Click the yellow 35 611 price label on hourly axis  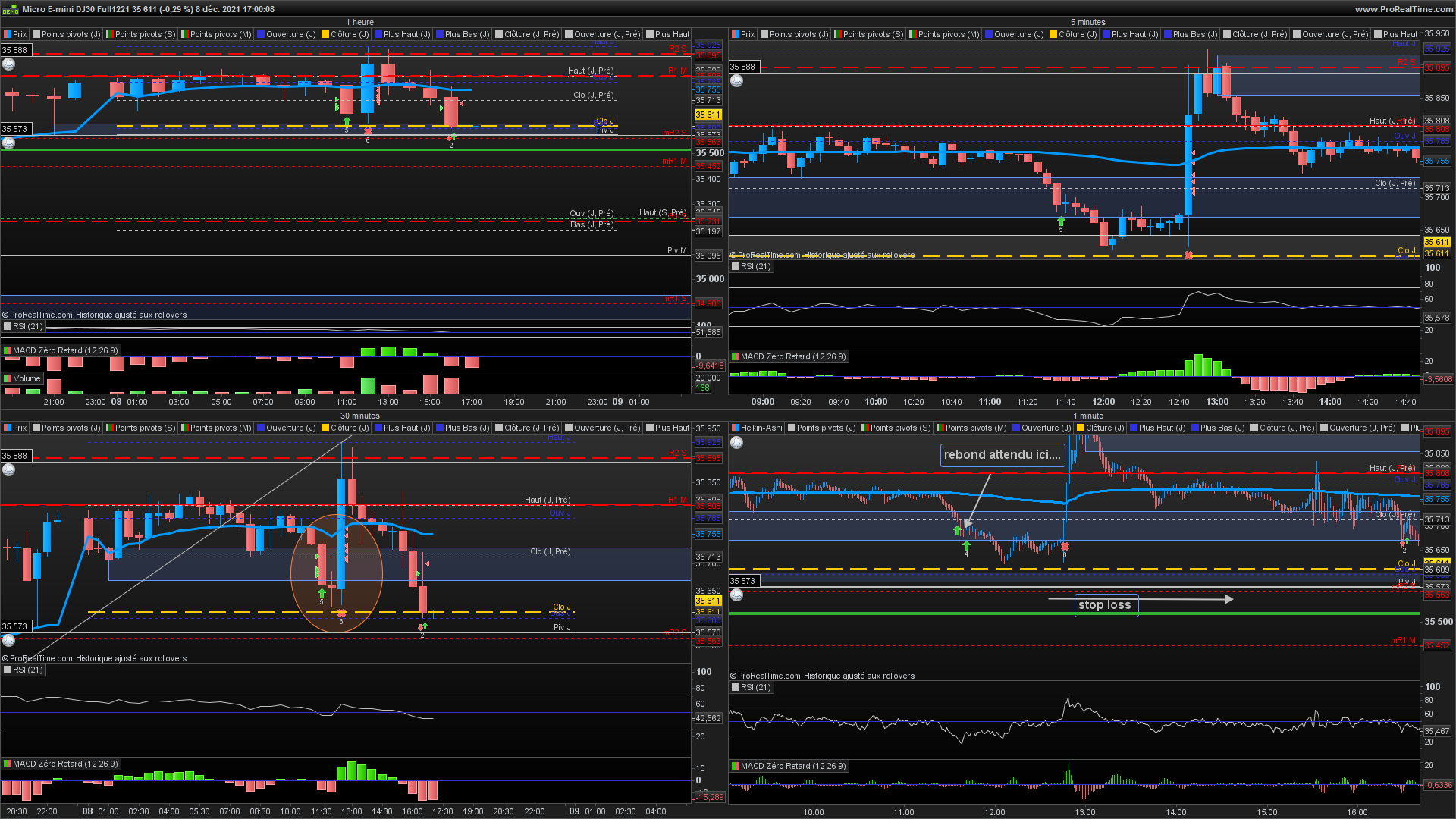tap(708, 115)
